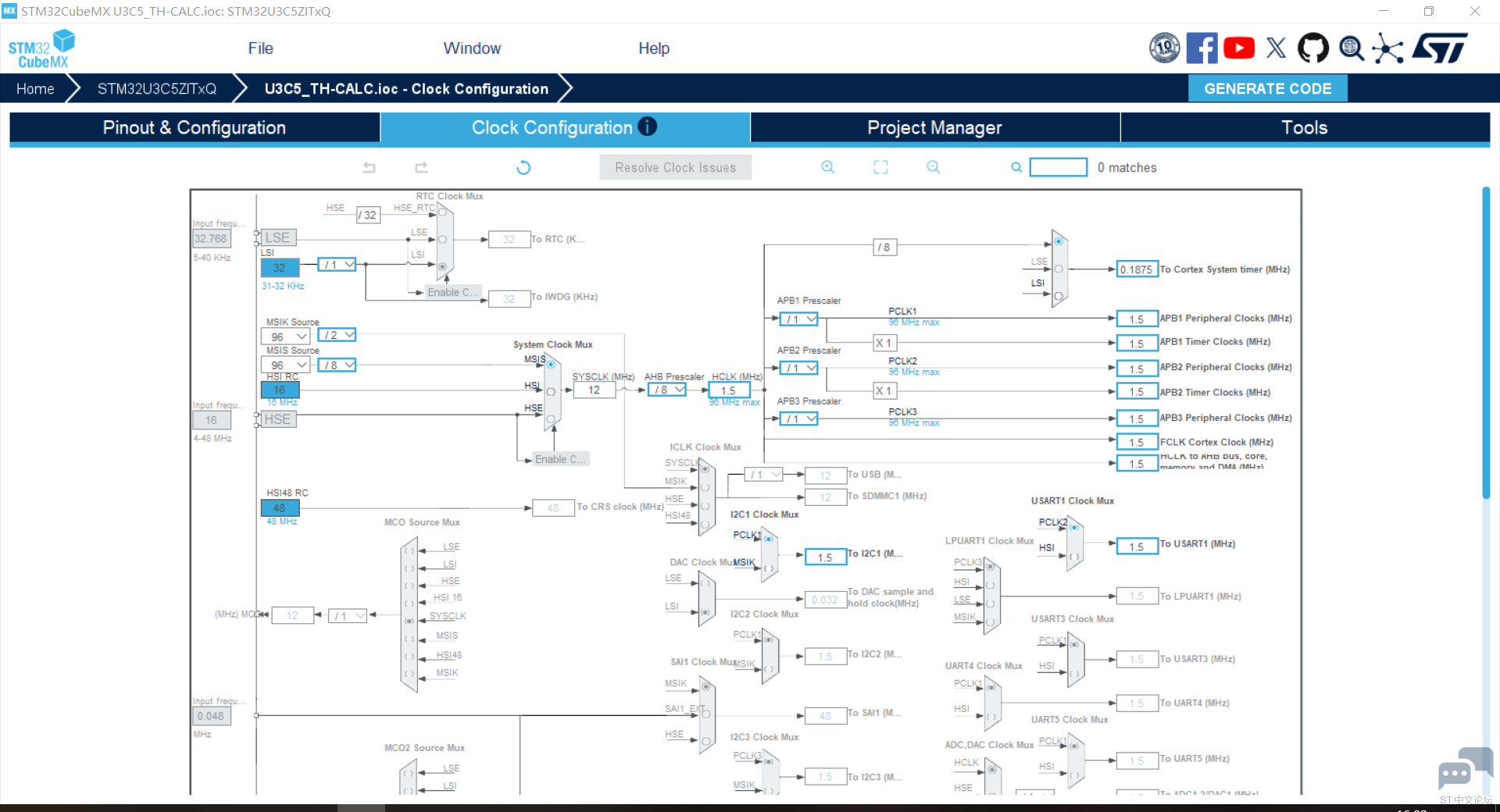The image size is (1500, 812).
Task: Open the ST GitHub page
Action: [x=1312, y=48]
